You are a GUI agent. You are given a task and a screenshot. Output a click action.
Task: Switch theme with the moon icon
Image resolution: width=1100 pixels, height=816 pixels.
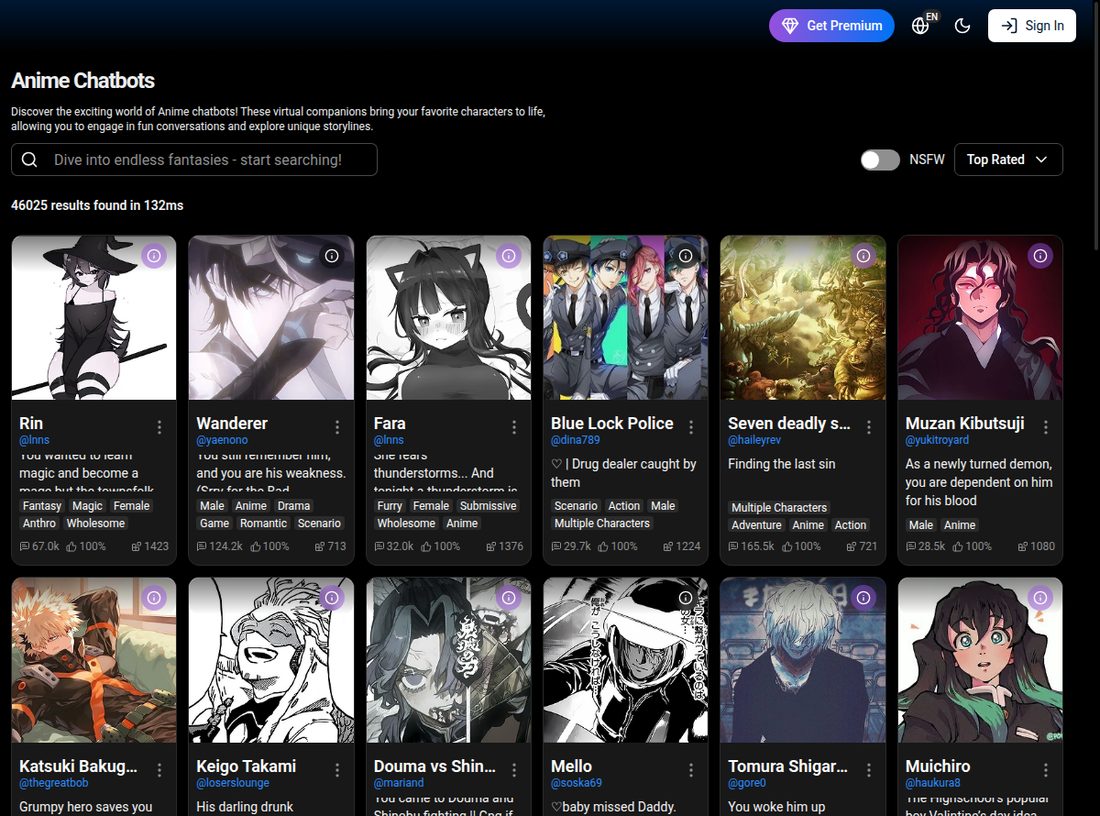click(962, 26)
